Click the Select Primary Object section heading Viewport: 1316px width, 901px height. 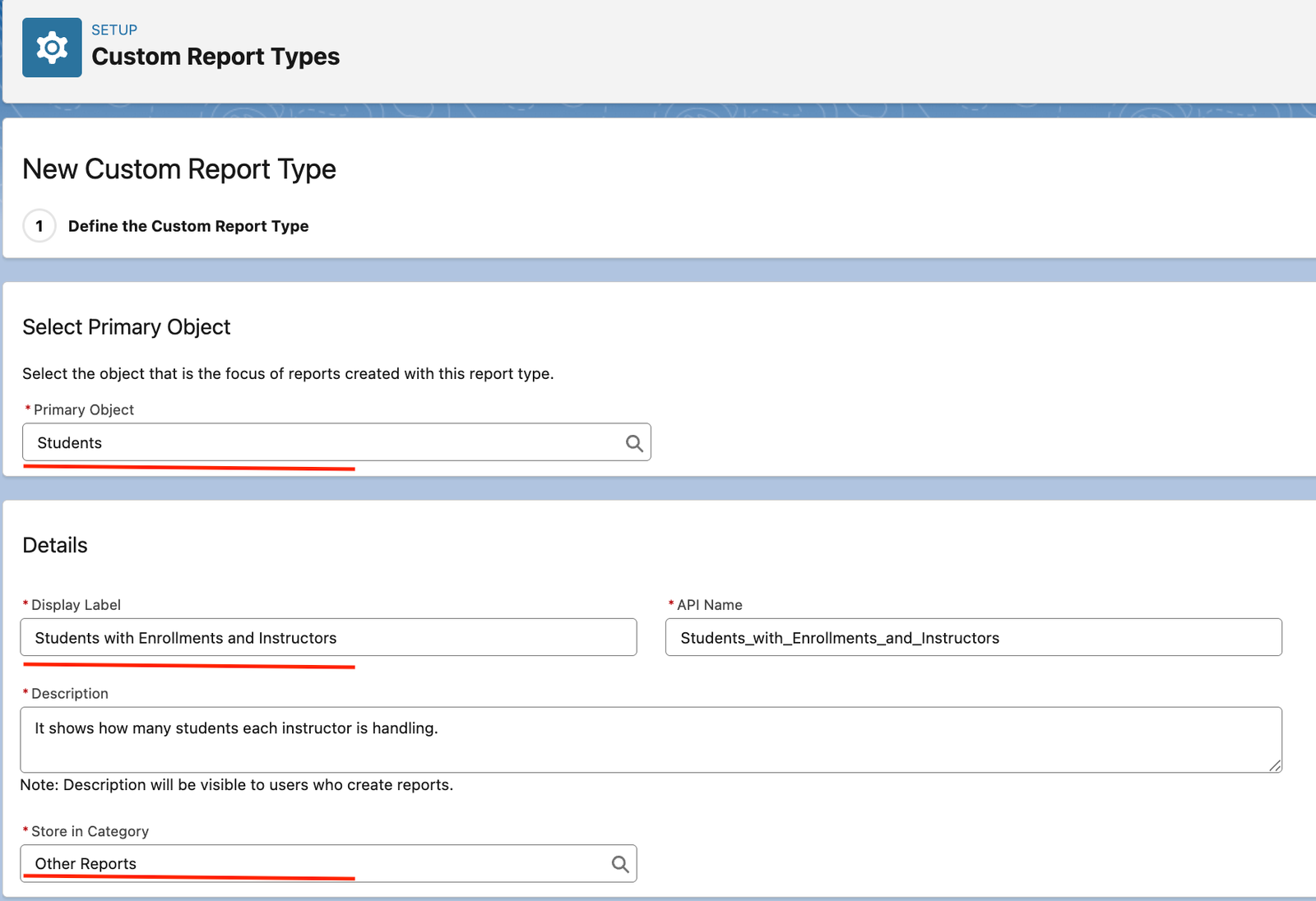point(127,327)
